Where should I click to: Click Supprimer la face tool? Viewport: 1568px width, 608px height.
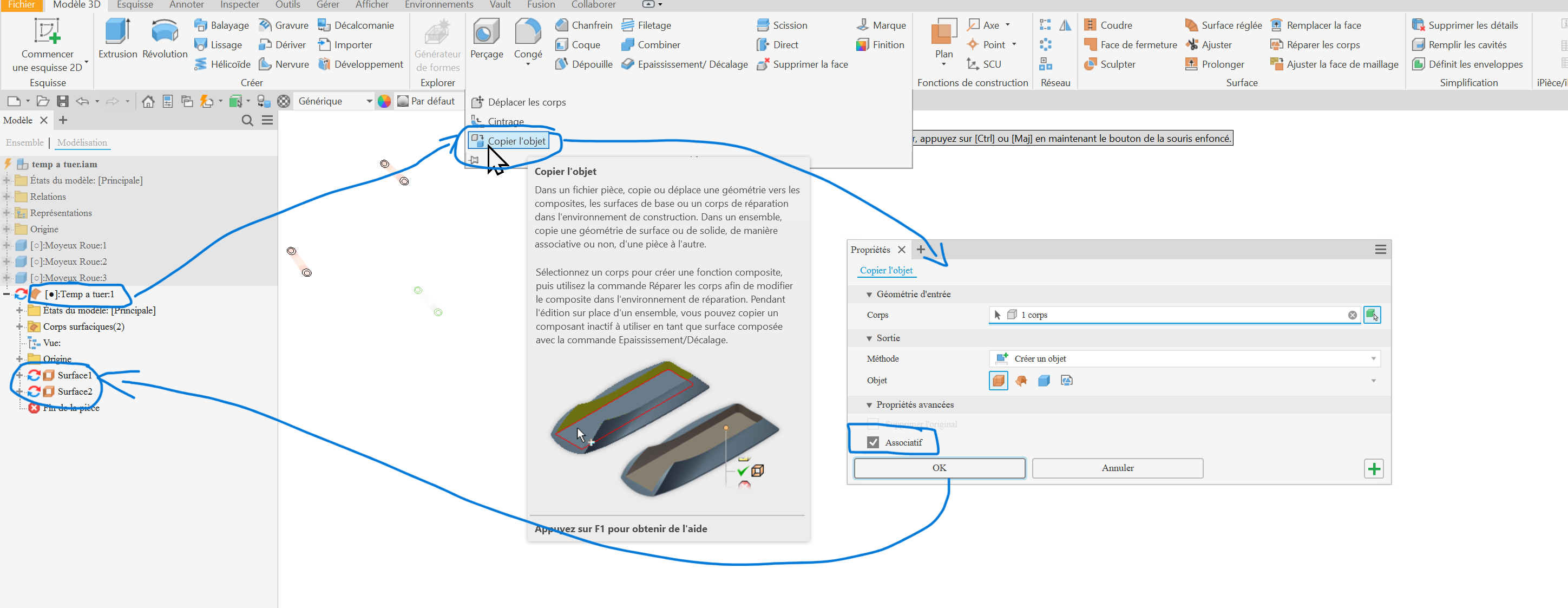(x=802, y=64)
